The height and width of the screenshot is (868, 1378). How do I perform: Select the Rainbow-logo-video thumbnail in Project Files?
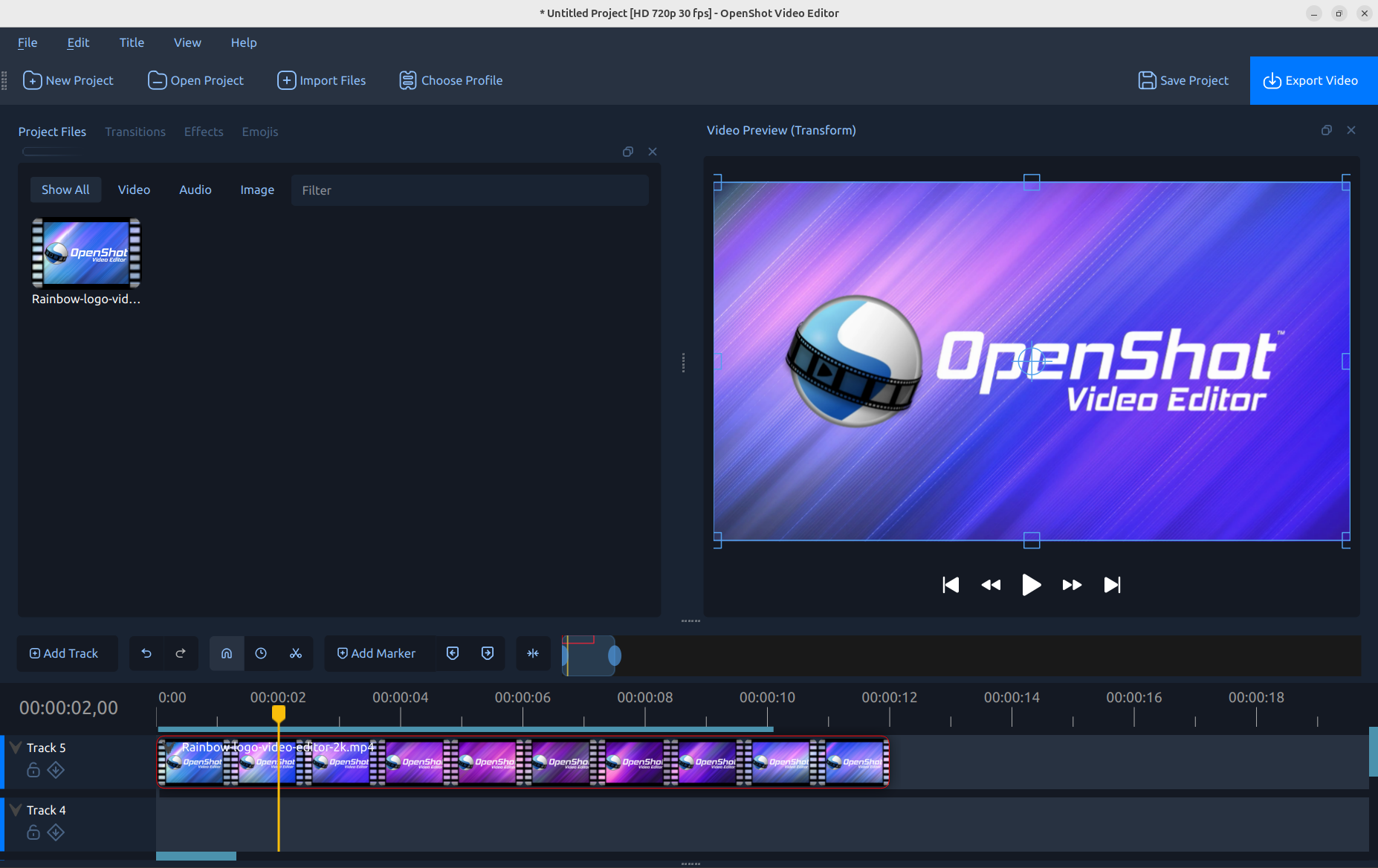tap(85, 253)
